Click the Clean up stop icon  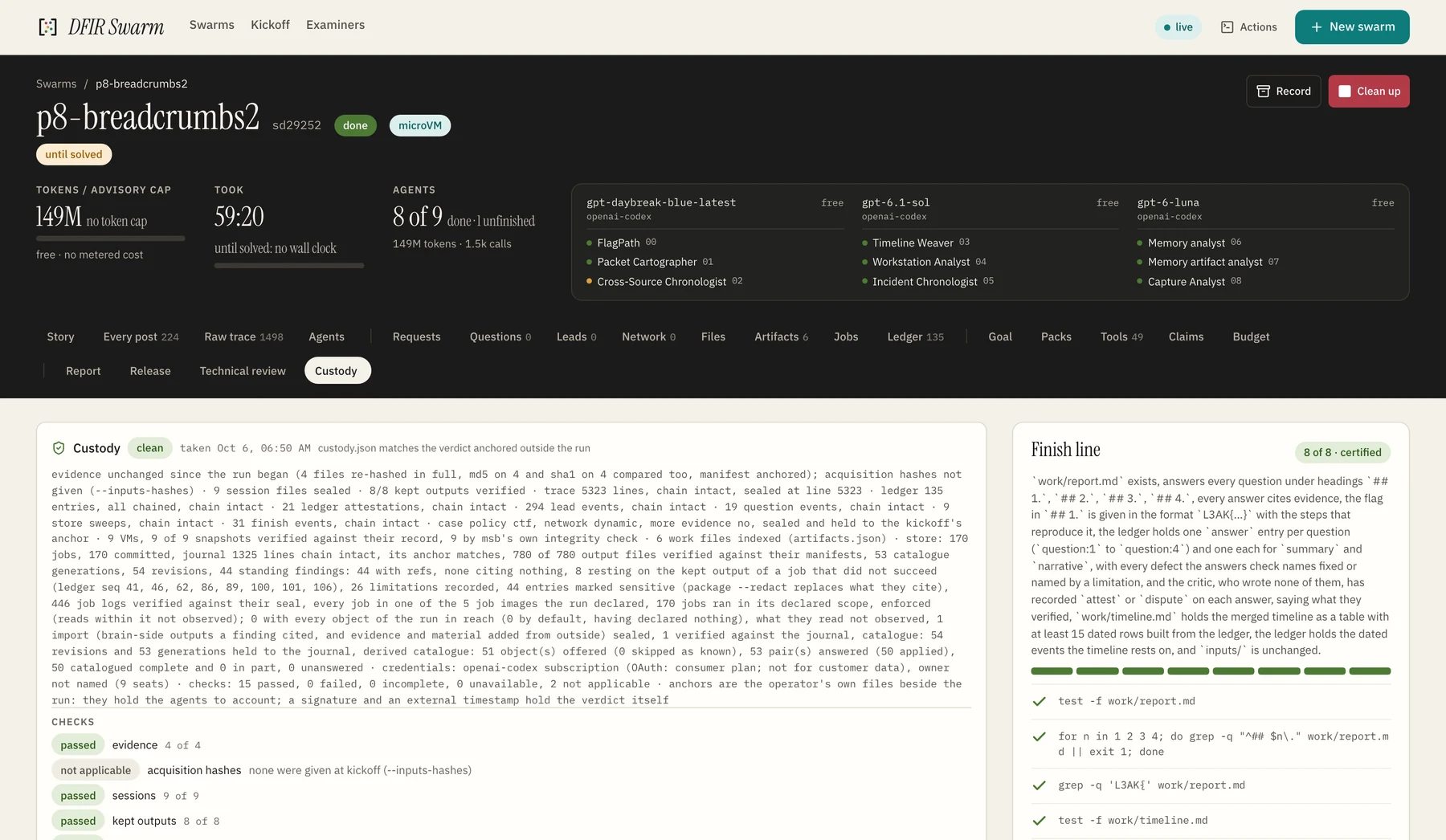click(1345, 92)
